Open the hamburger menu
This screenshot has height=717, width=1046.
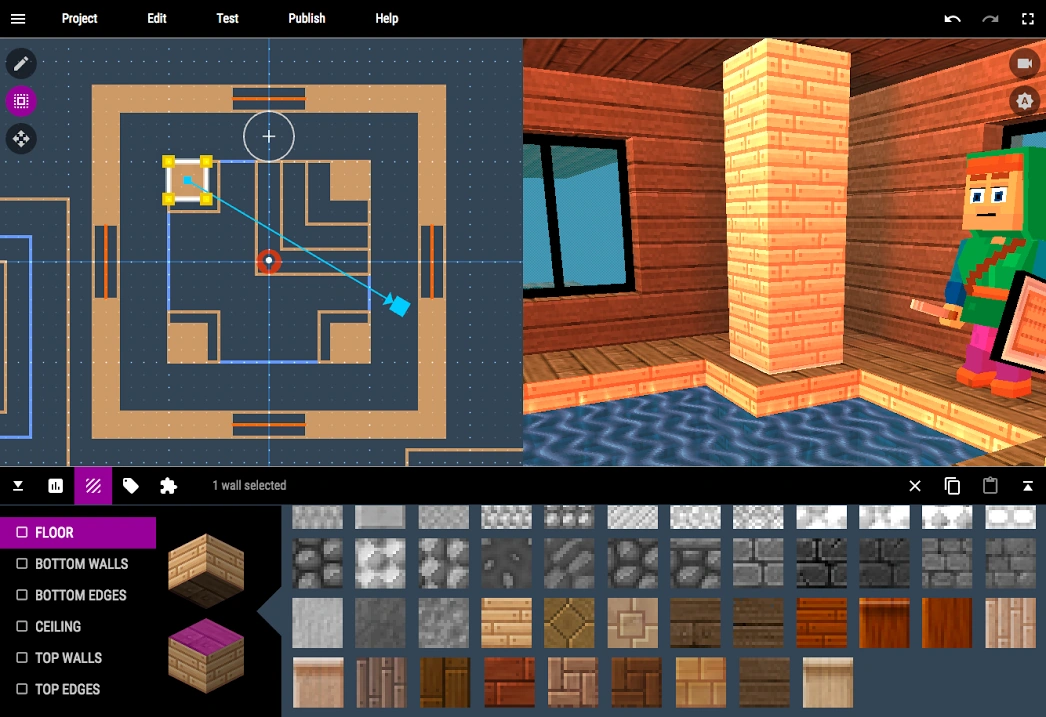[x=18, y=18]
